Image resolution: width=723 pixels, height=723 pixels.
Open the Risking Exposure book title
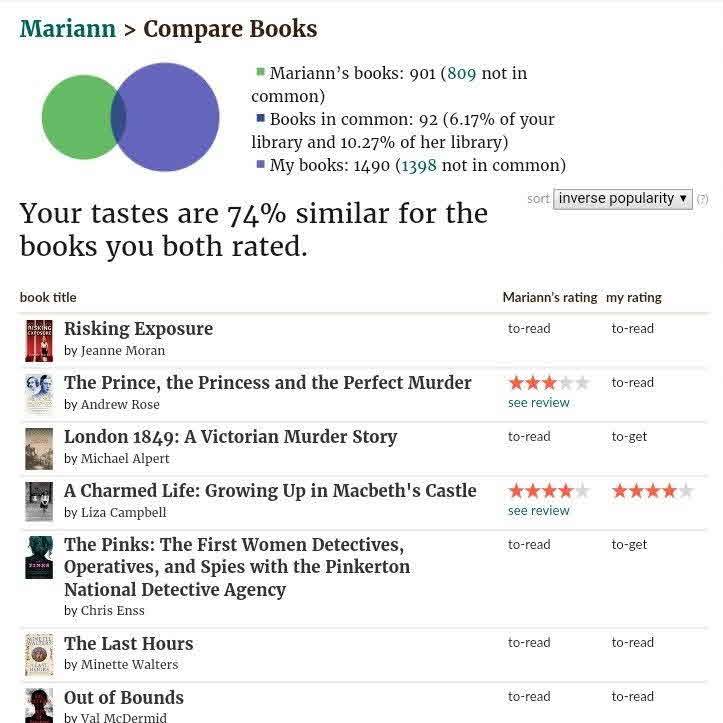click(138, 329)
